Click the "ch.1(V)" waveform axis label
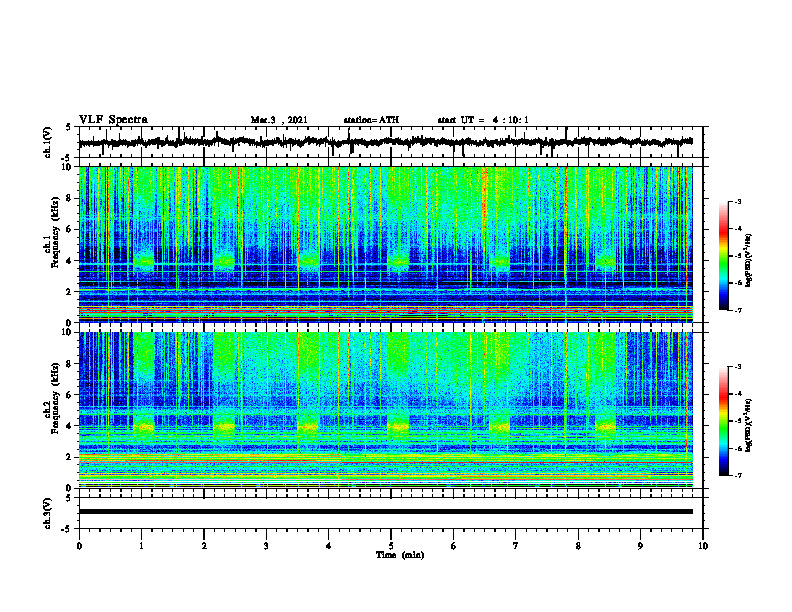 (x=48, y=142)
